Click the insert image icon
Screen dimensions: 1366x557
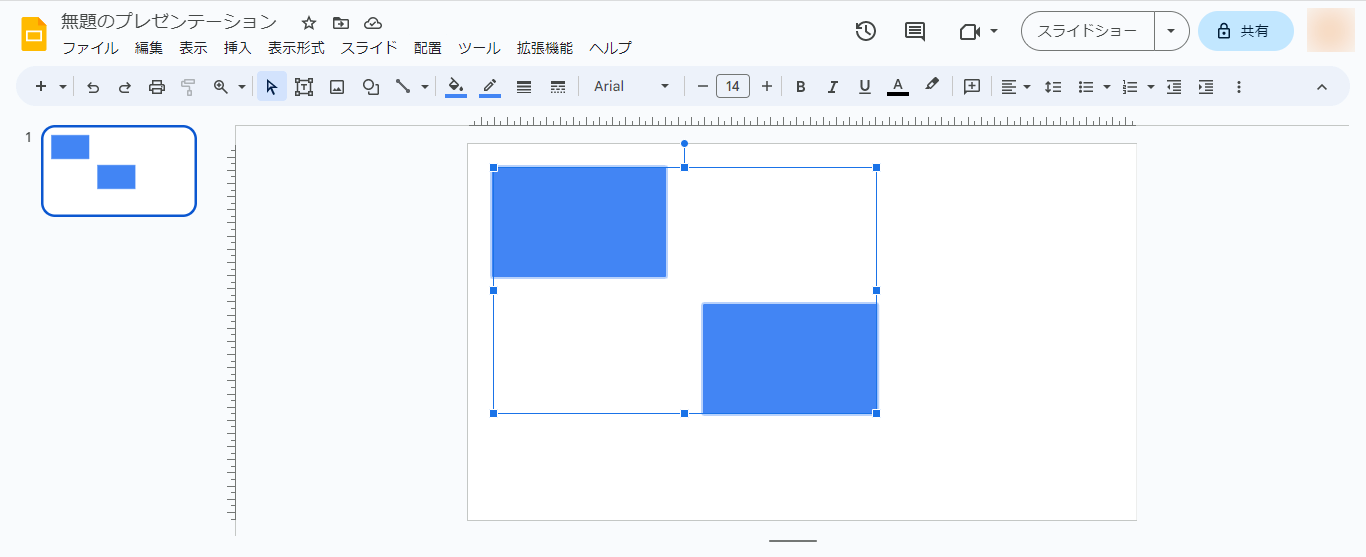tap(337, 87)
